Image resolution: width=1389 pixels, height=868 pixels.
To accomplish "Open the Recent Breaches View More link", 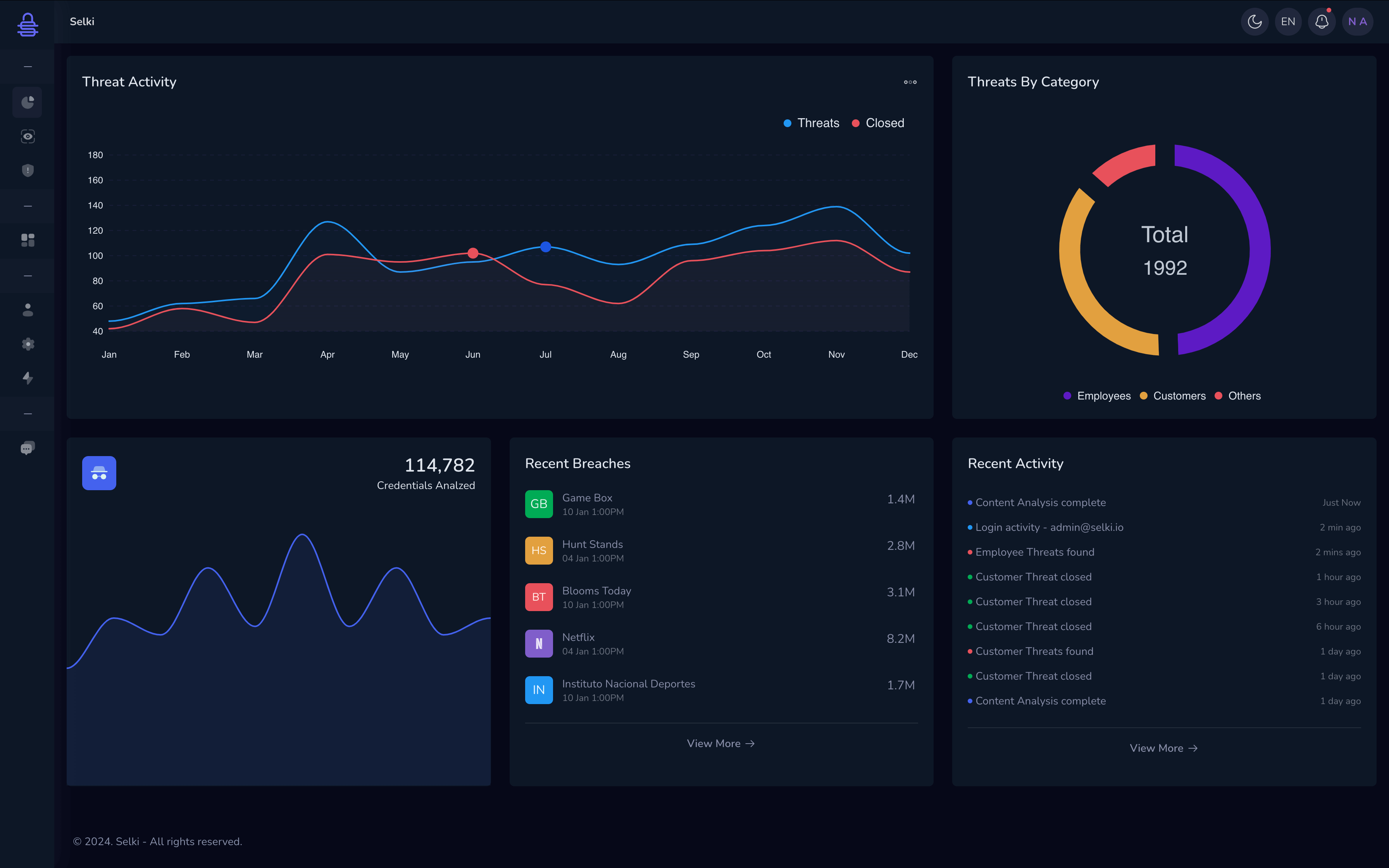I will coord(720,743).
